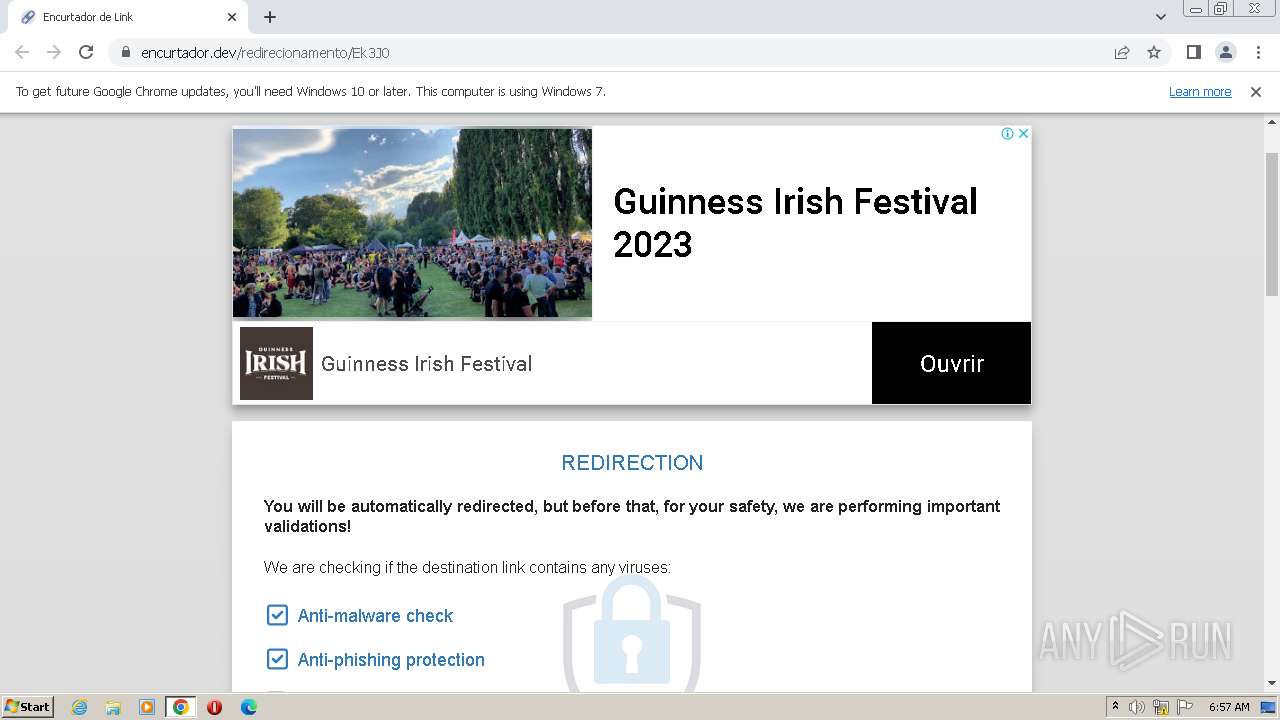1280x720 pixels.
Task: Click the Ouvrir button
Action: click(x=951, y=363)
